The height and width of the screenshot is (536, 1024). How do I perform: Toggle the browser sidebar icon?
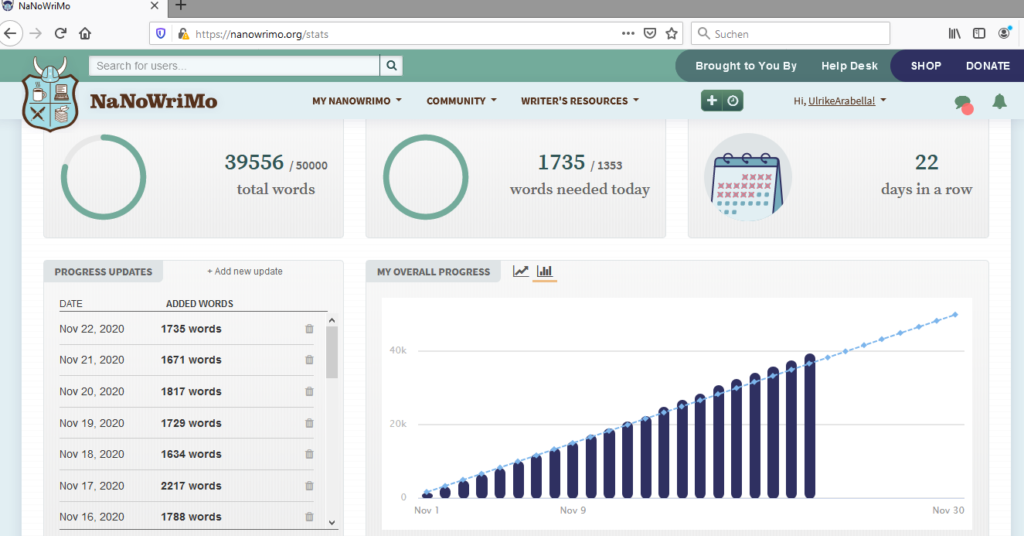pyautogui.click(x=979, y=33)
